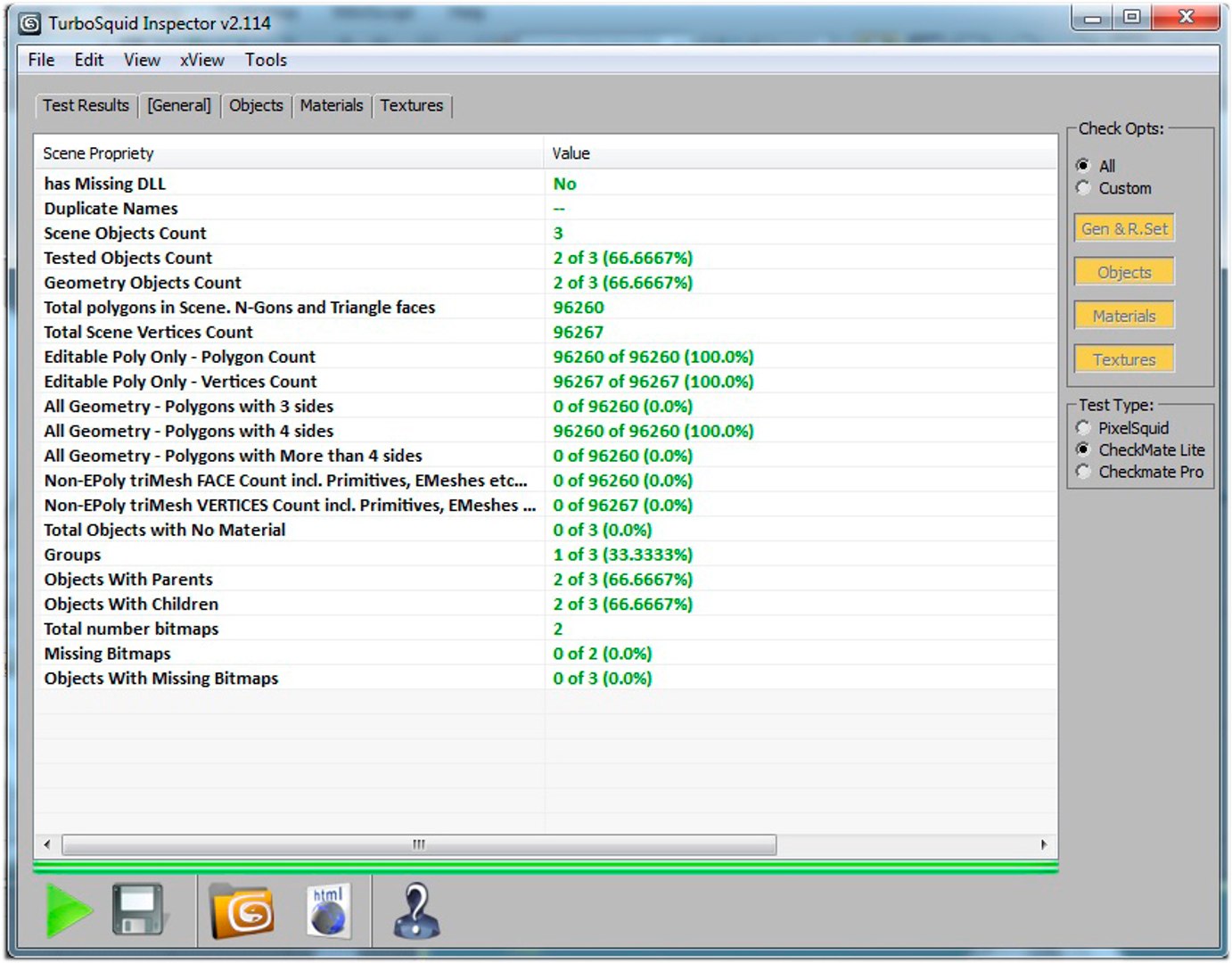Click the yellow Objects check button

(1124, 272)
